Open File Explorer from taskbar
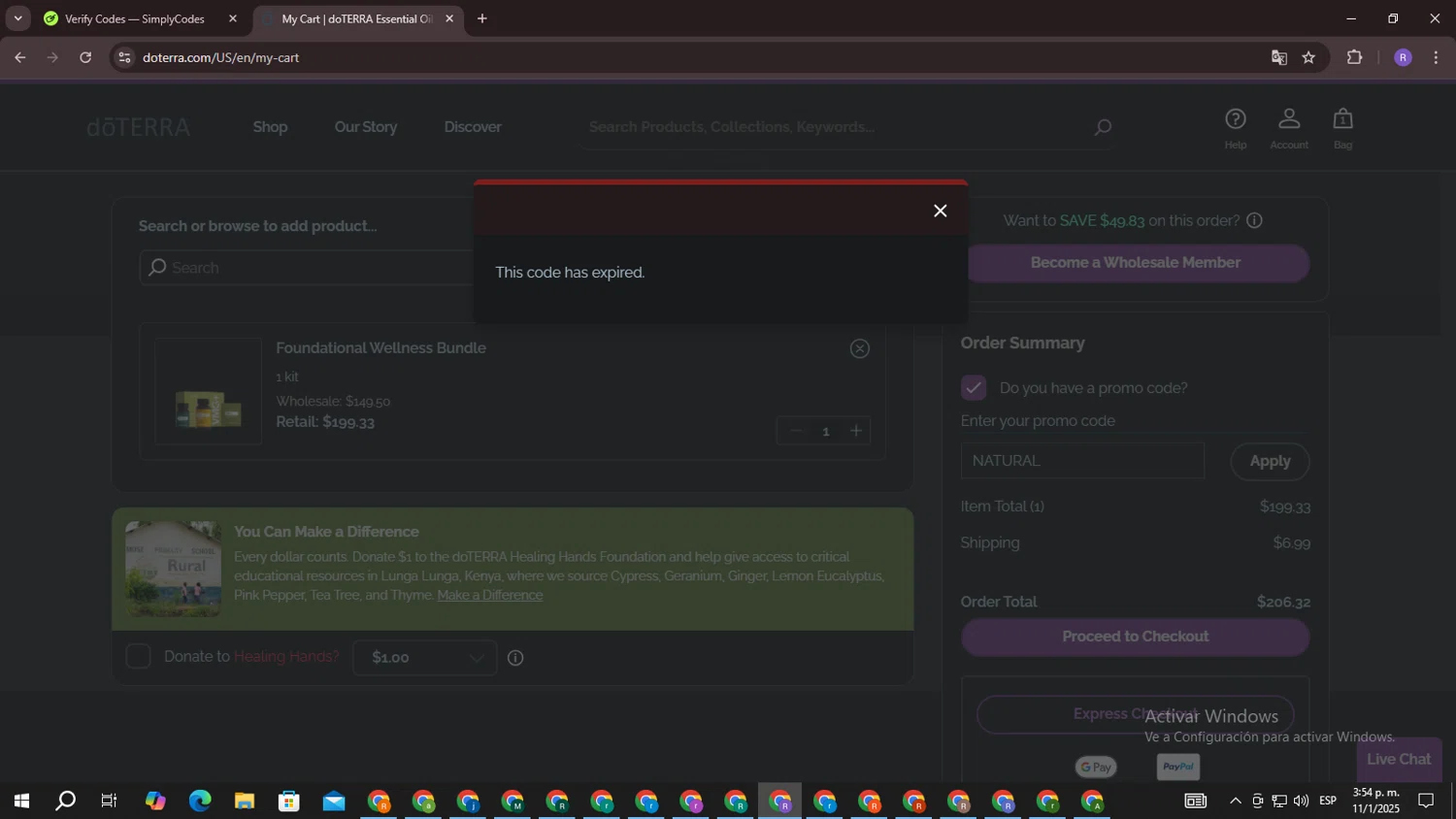This screenshot has height=819, width=1456. [x=245, y=802]
